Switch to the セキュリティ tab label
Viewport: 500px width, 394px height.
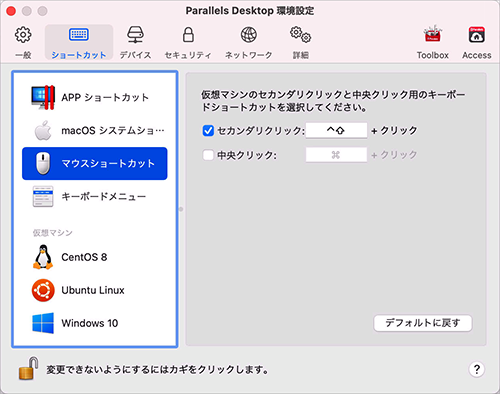[x=188, y=55]
